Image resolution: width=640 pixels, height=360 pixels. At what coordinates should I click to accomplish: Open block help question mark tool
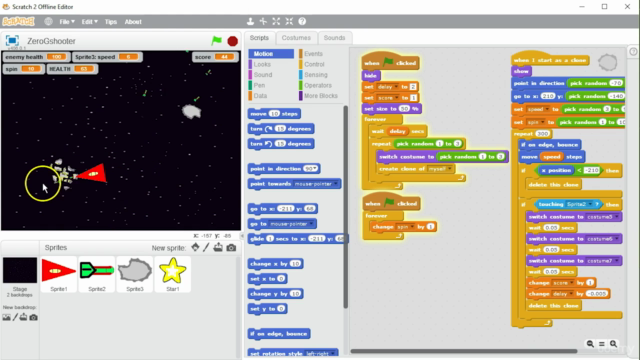tap(302, 21)
